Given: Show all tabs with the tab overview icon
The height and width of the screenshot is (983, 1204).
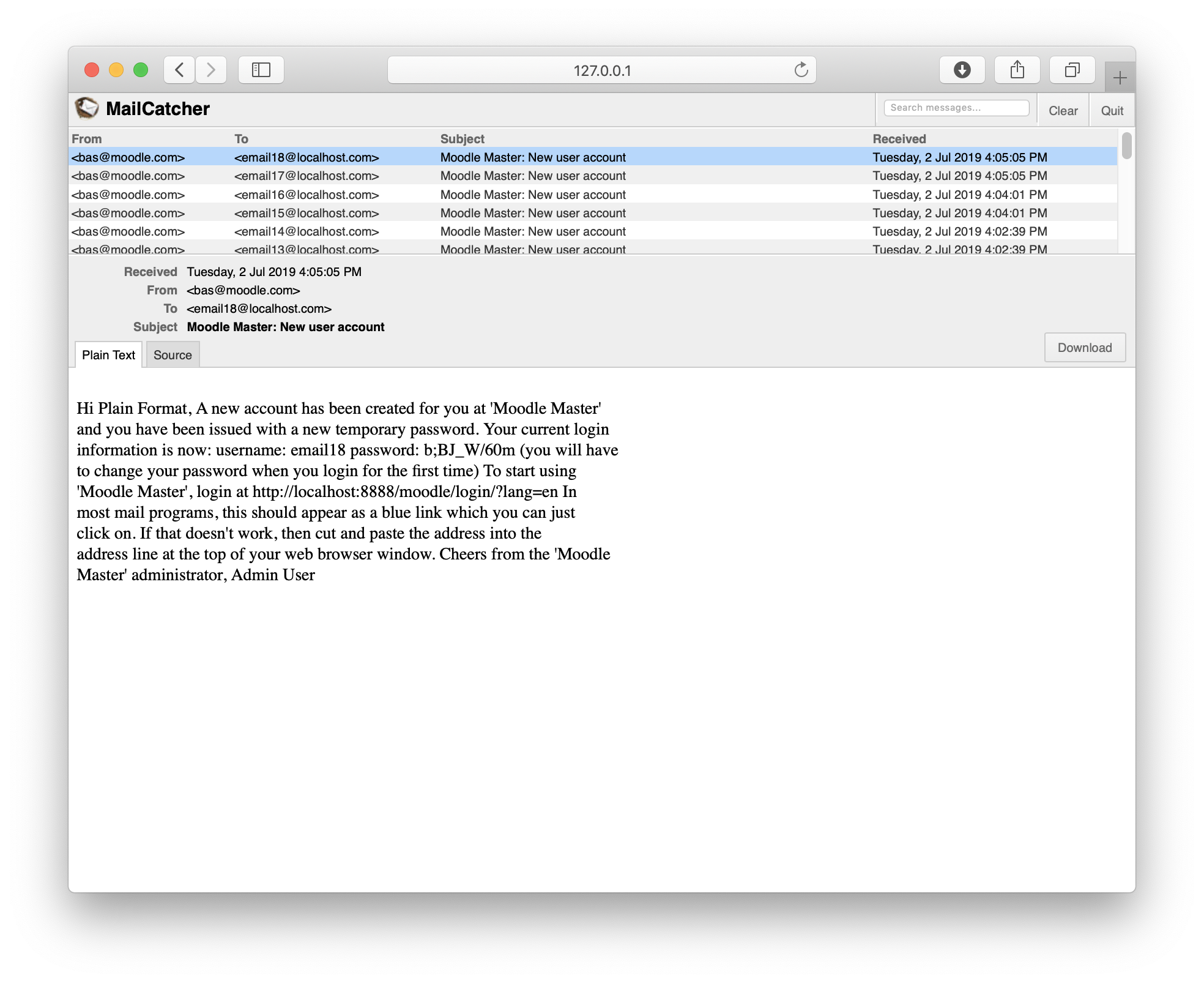Looking at the screenshot, I should 1072,70.
